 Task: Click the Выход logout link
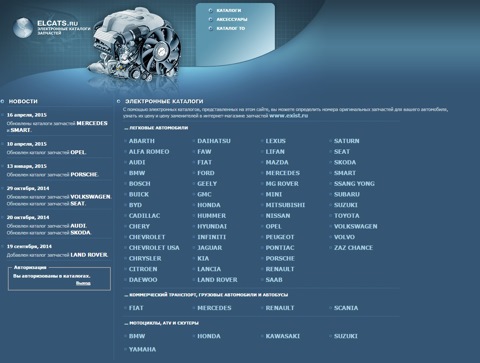pyautogui.click(x=83, y=283)
